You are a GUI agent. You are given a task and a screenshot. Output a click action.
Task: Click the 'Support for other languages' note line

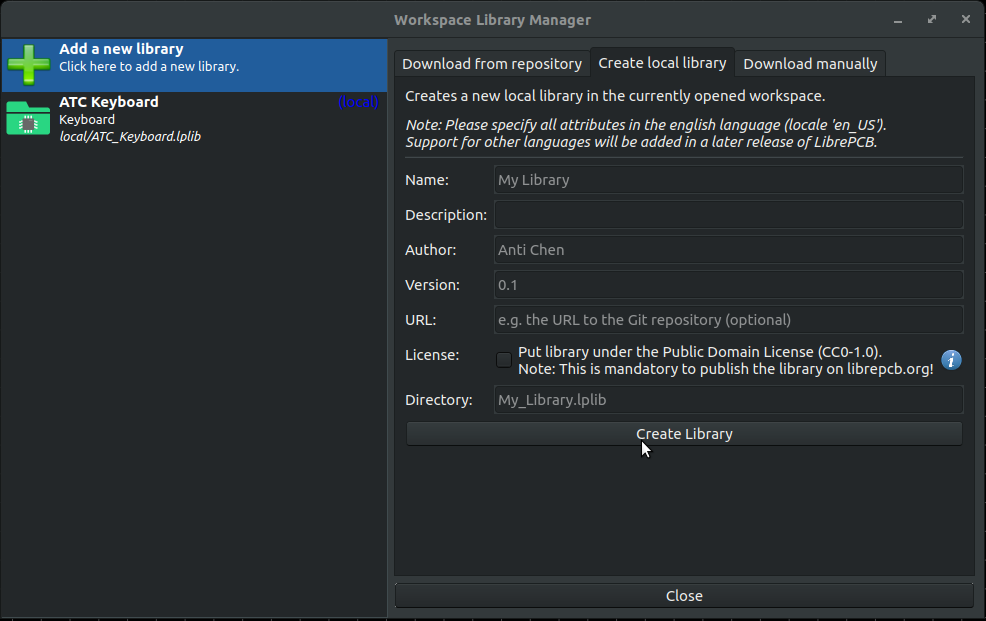(x=641, y=142)
